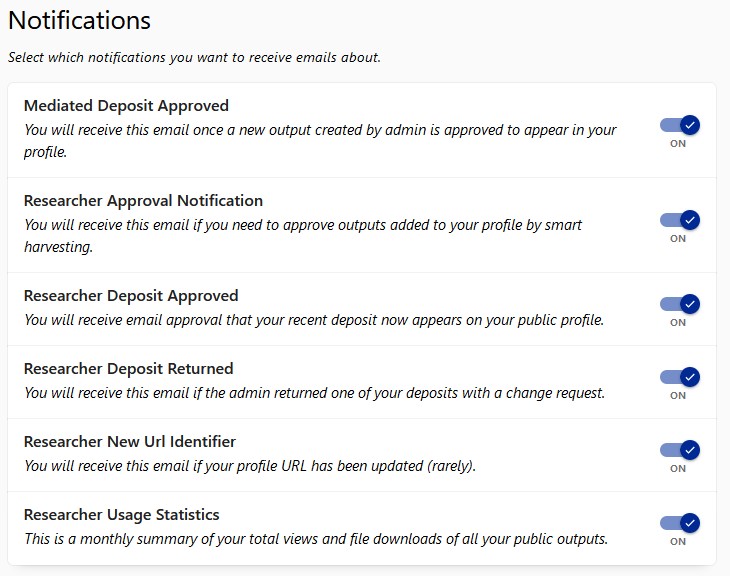Image resolution: width=730 pixels, height=576 pixels.
Task: Click the Notifications page heading
Action: [79, 20]
